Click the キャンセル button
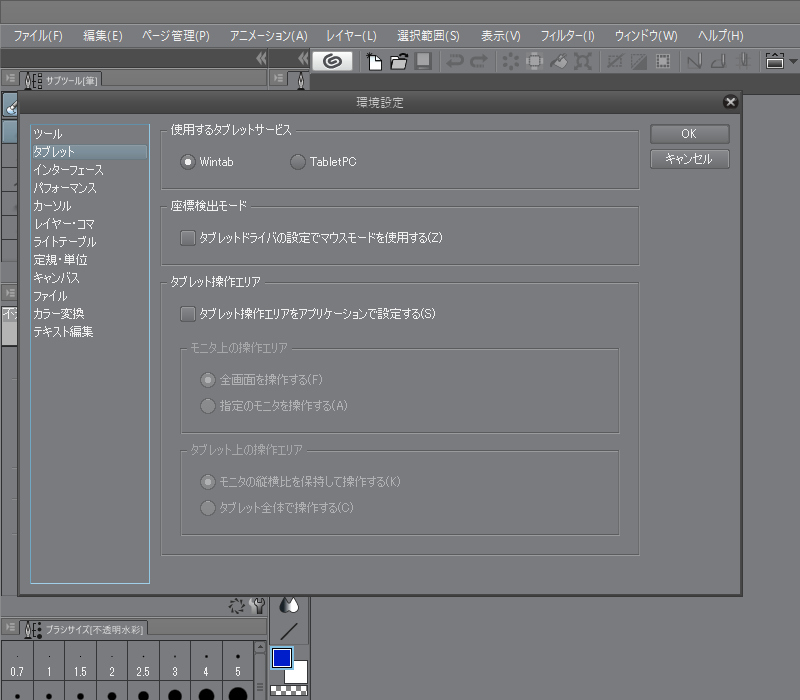Screen dimensions: 800x700 click(689, 159)
